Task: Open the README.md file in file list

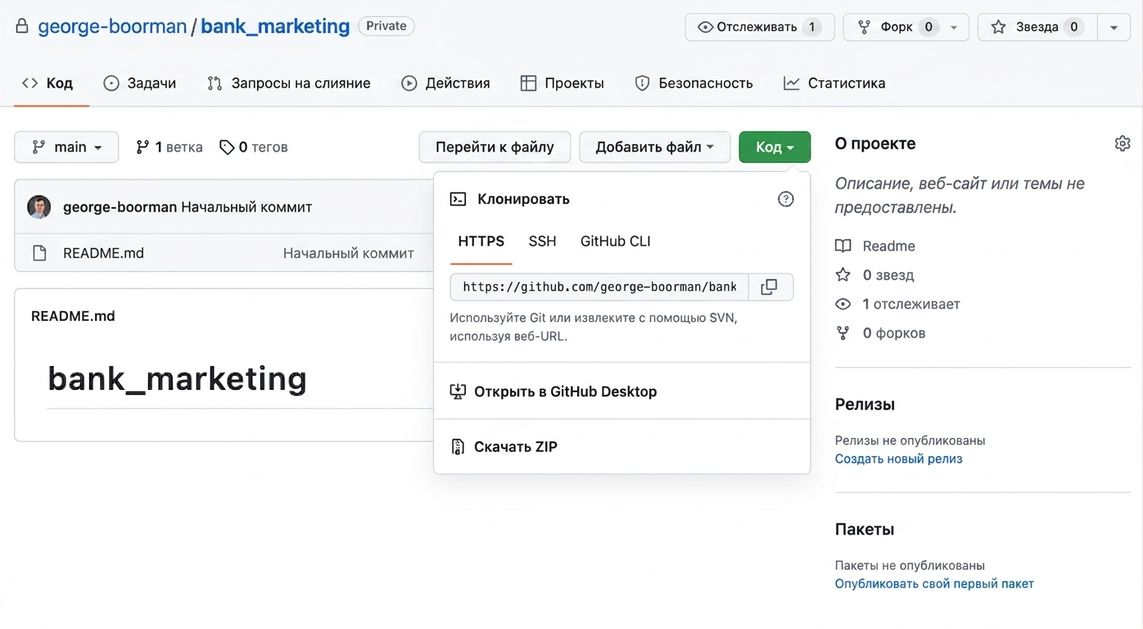Action: [104, 253]
